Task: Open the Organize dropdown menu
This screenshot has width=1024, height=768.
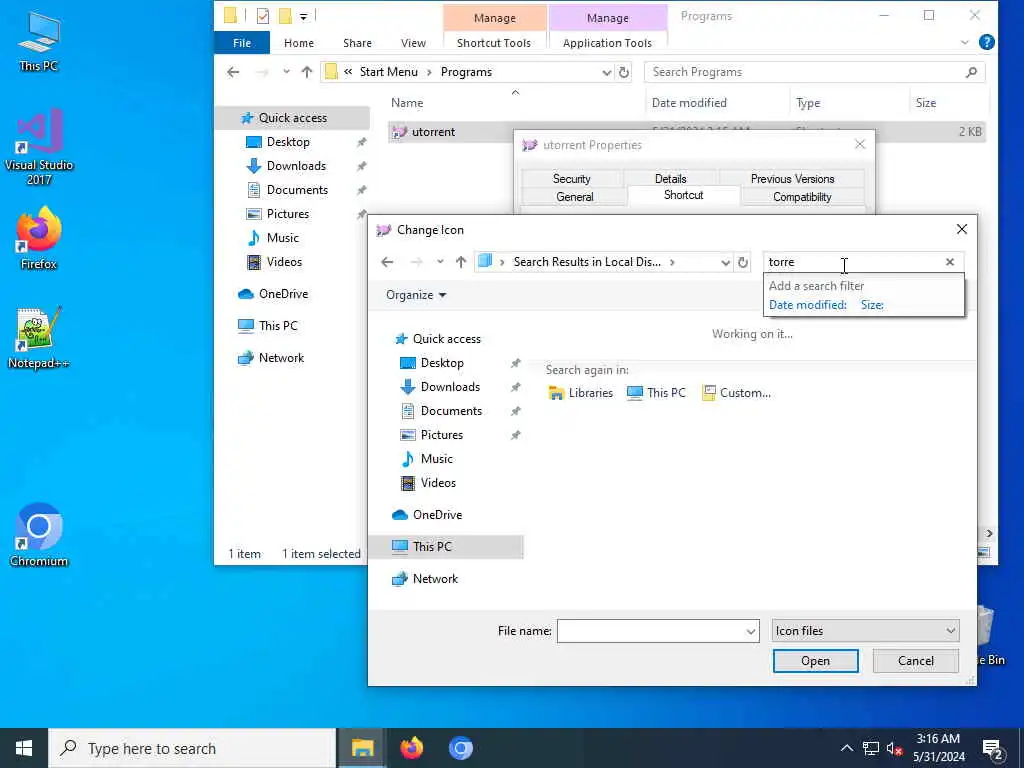Action: [416, 295]
